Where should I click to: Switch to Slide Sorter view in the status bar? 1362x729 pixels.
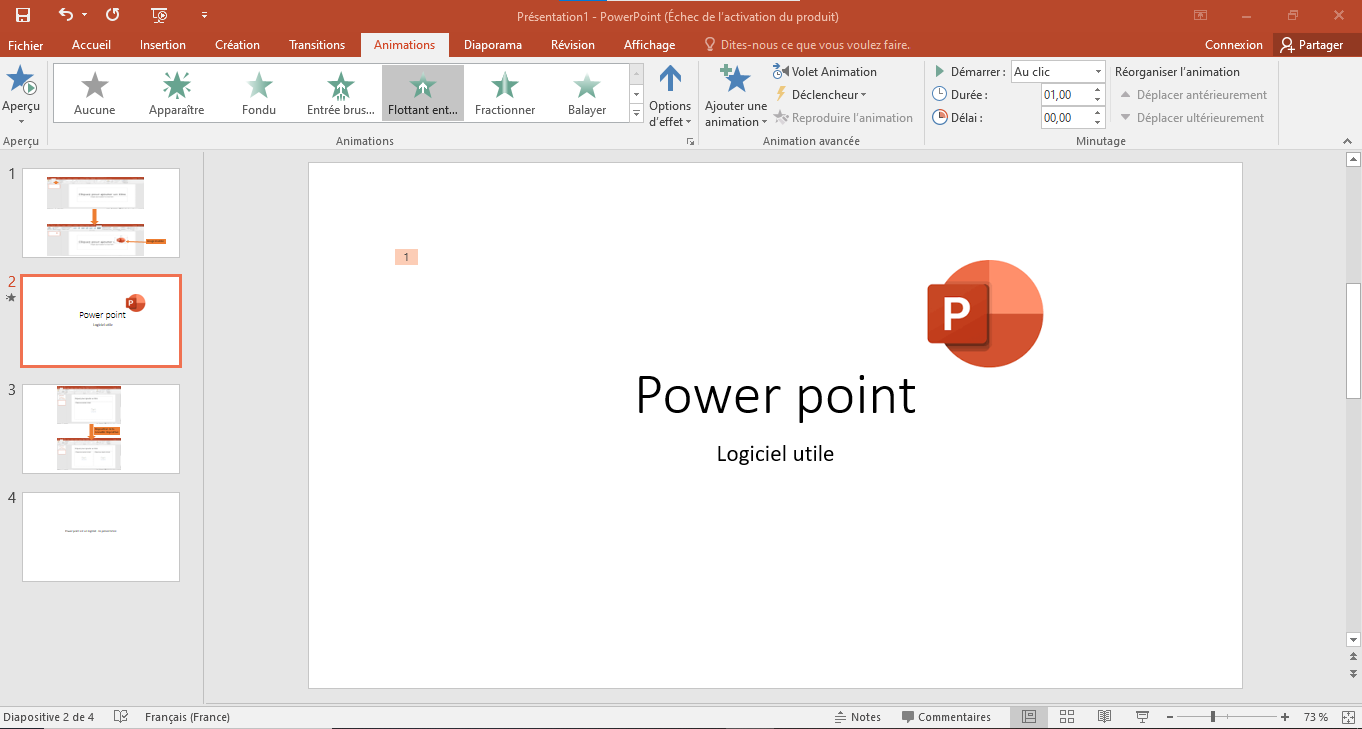(1067, 717)
